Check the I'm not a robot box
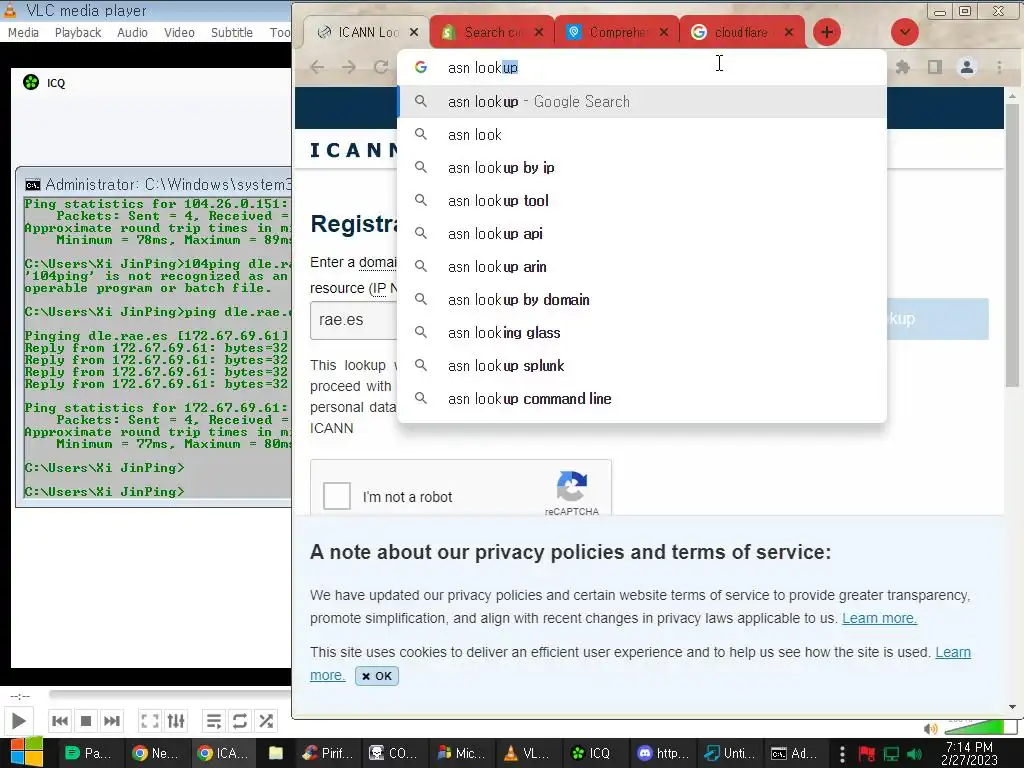 [337, 496]
